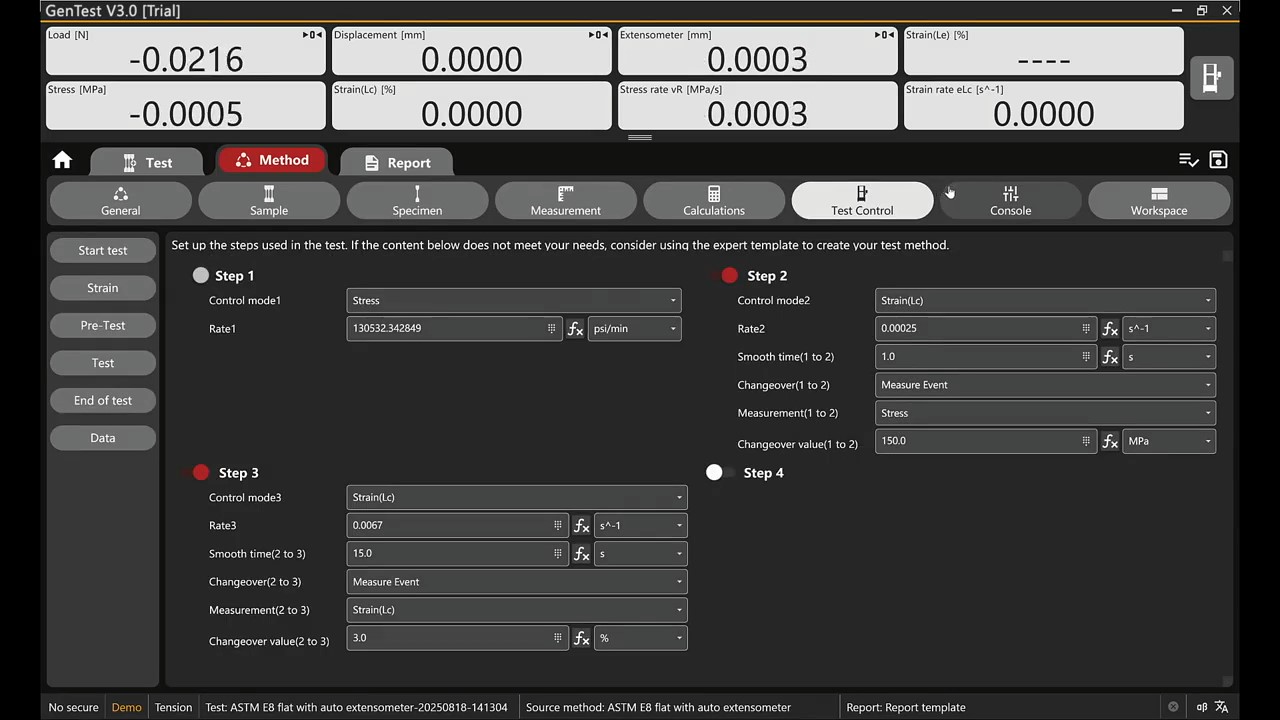Expand the Changeover(2 to 3) Measure Event dropdown
Viewport: 1280px width, 720px height.
click(x=516, y=582)
